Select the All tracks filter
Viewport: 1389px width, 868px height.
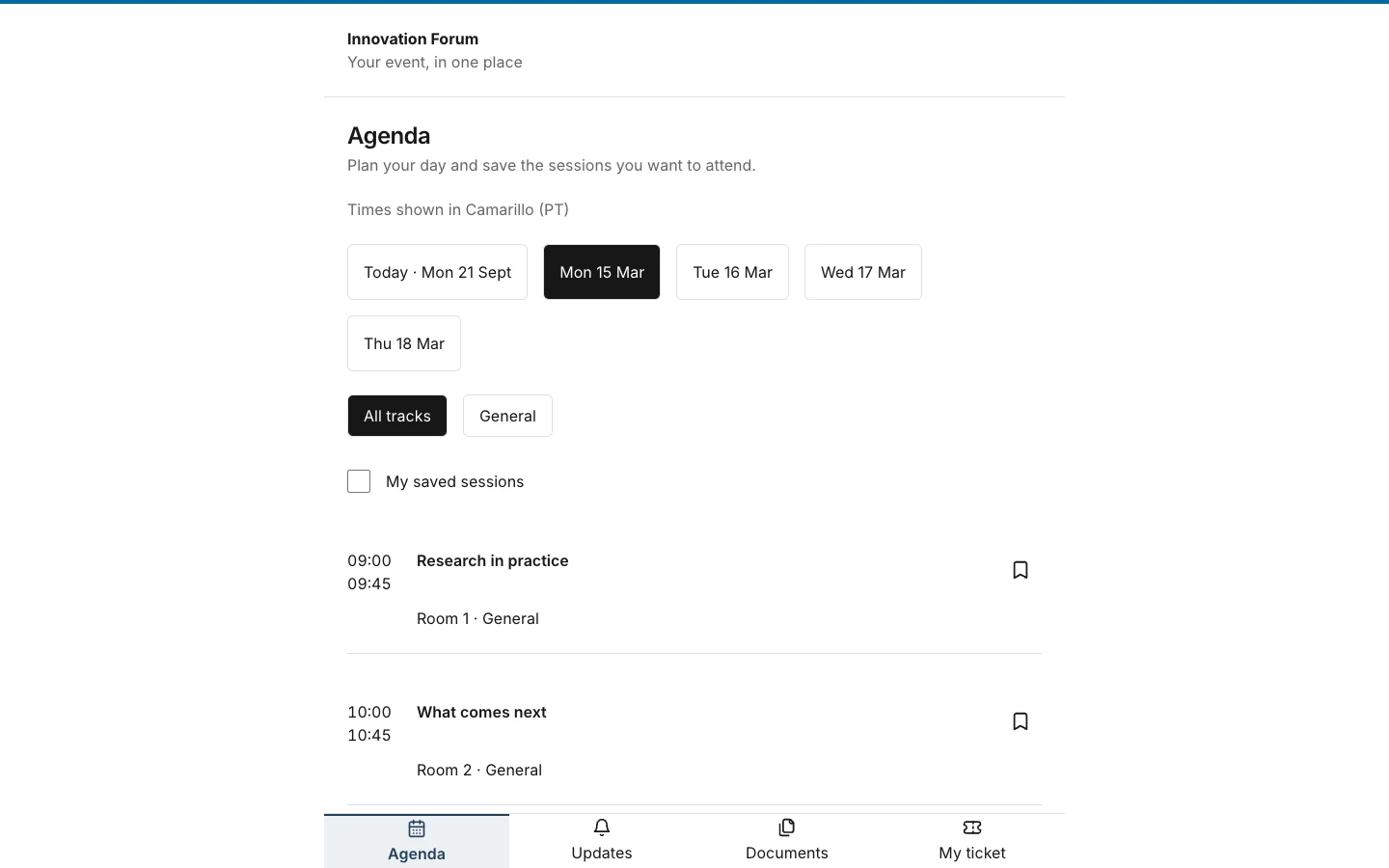[x=397, y=416]
